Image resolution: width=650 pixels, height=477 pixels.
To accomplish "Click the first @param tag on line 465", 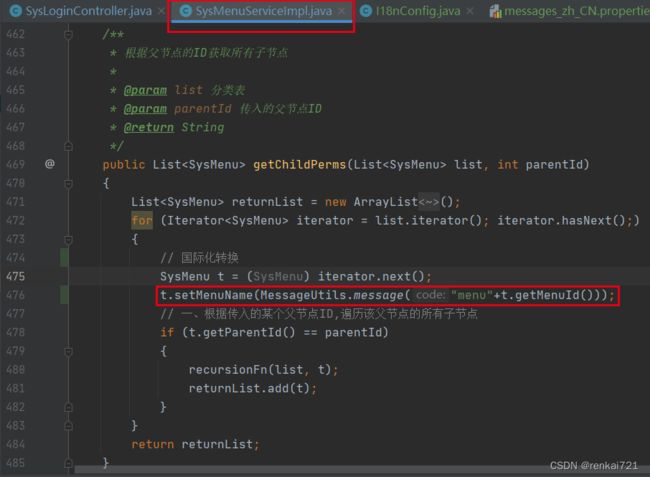I will 145,90.
